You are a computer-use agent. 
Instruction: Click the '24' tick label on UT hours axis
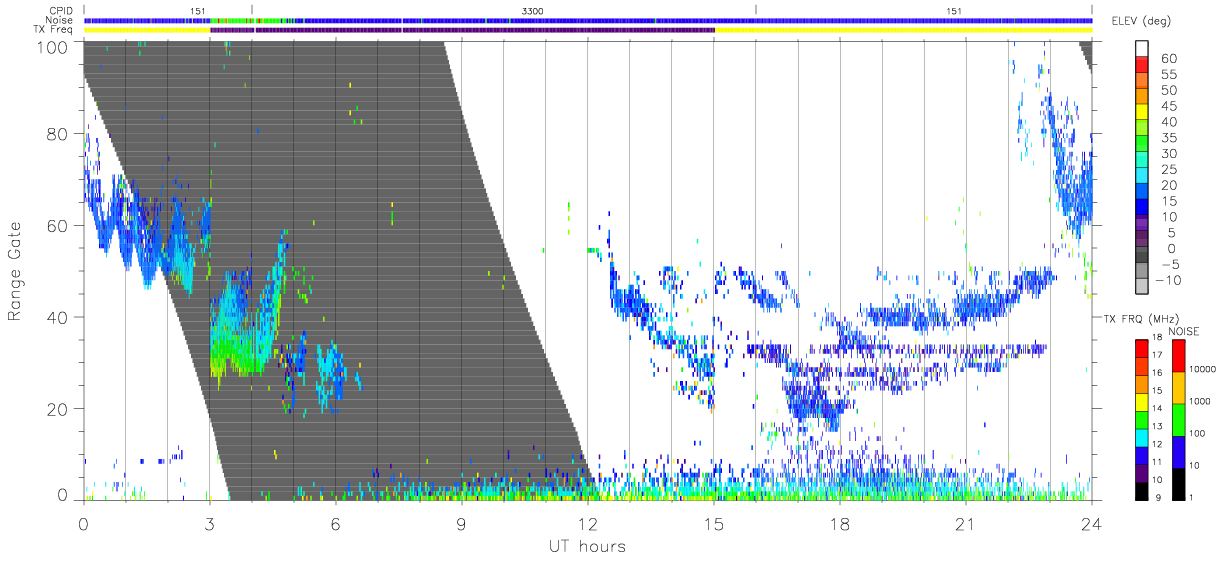[x=1091, y=524]
